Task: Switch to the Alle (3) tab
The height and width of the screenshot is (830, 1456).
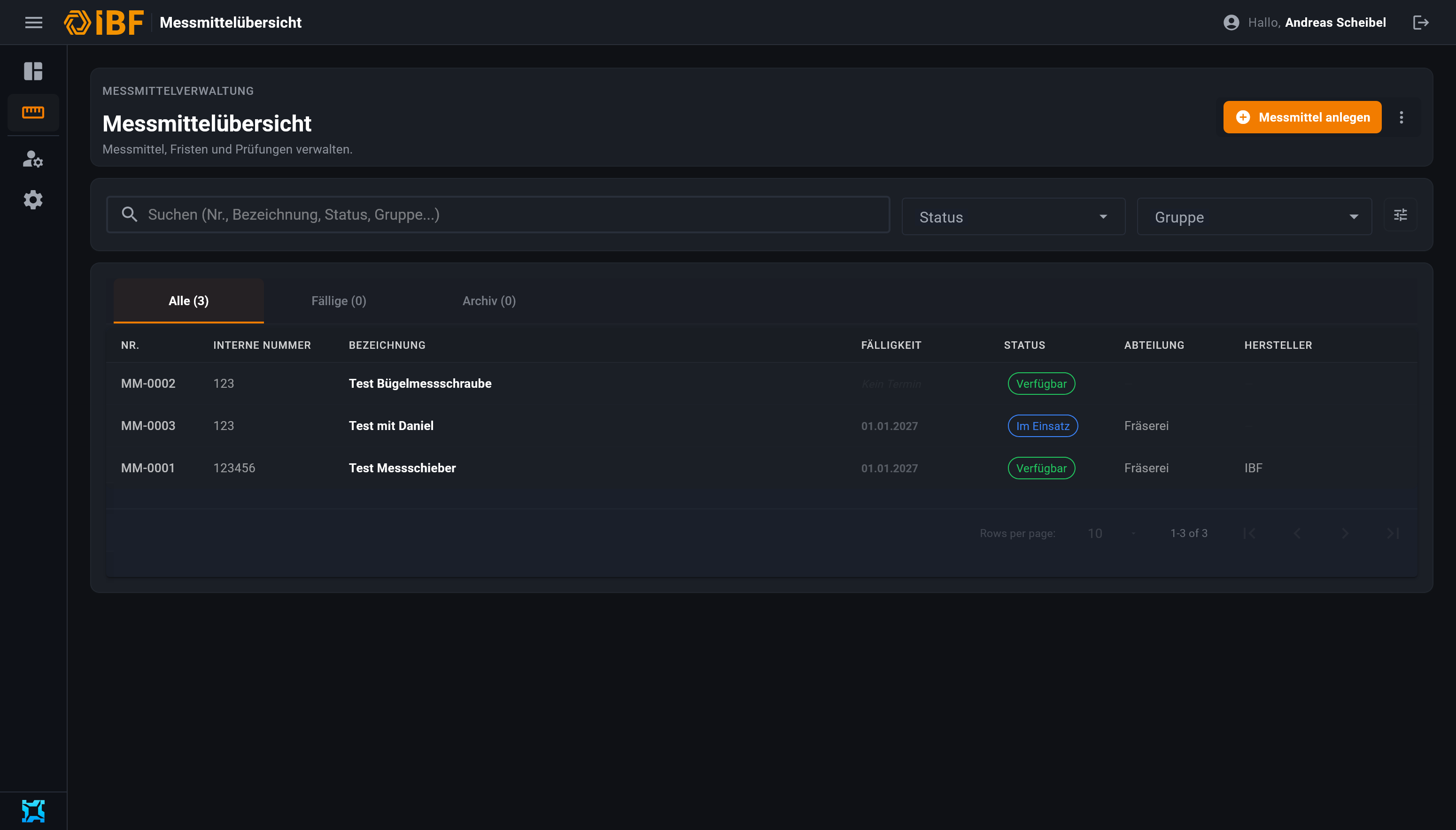Action: tap(188, 301)
